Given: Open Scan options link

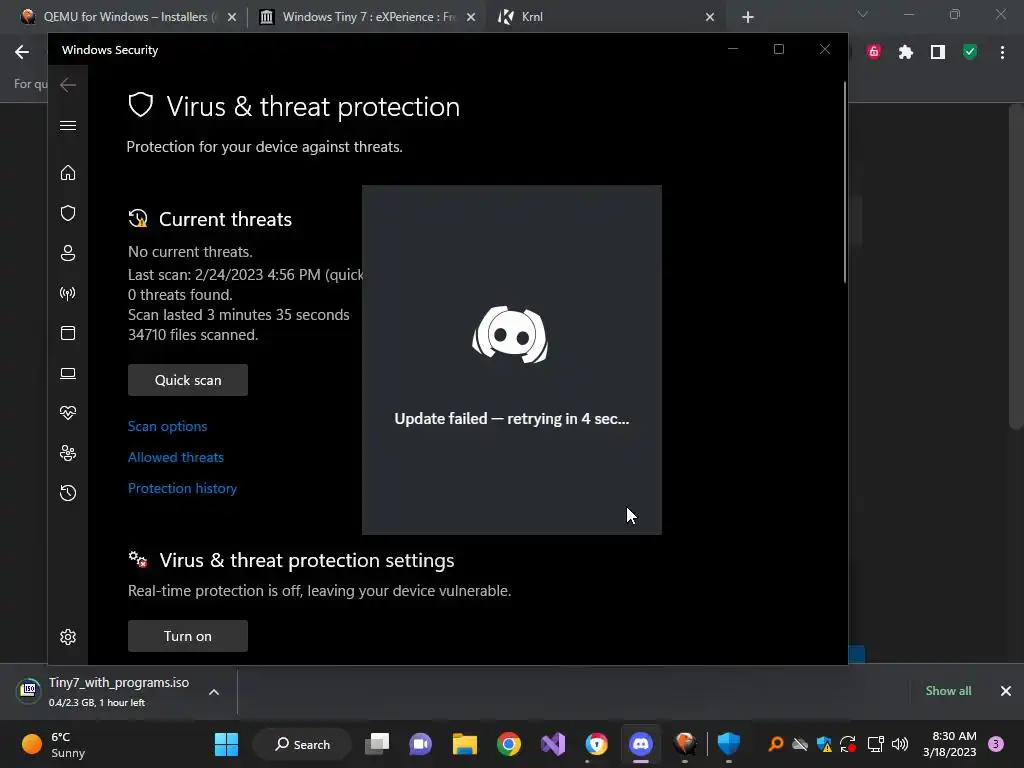Looking at the screenshot, I should click(167, 426).
